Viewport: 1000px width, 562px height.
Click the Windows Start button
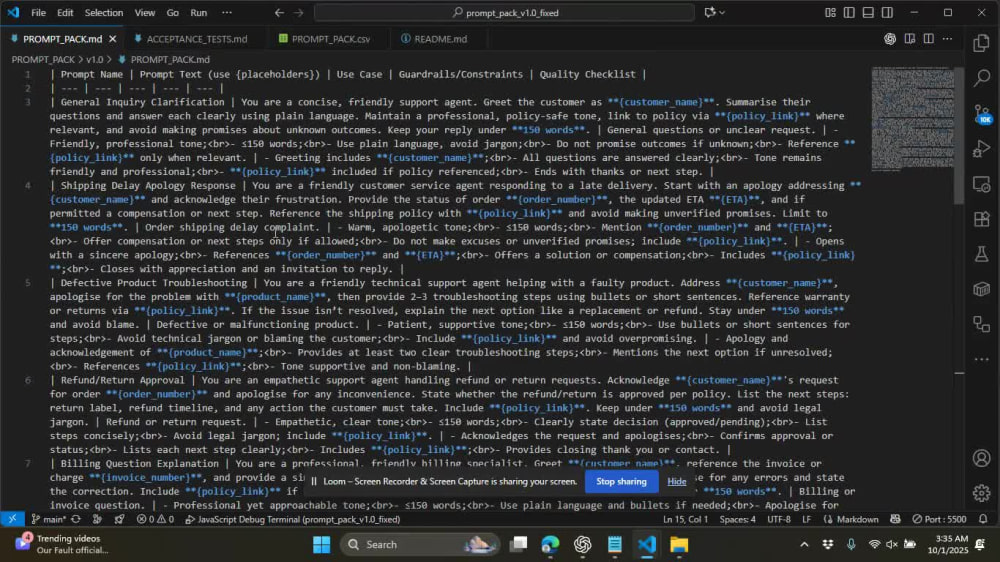[x=322, y=544]
